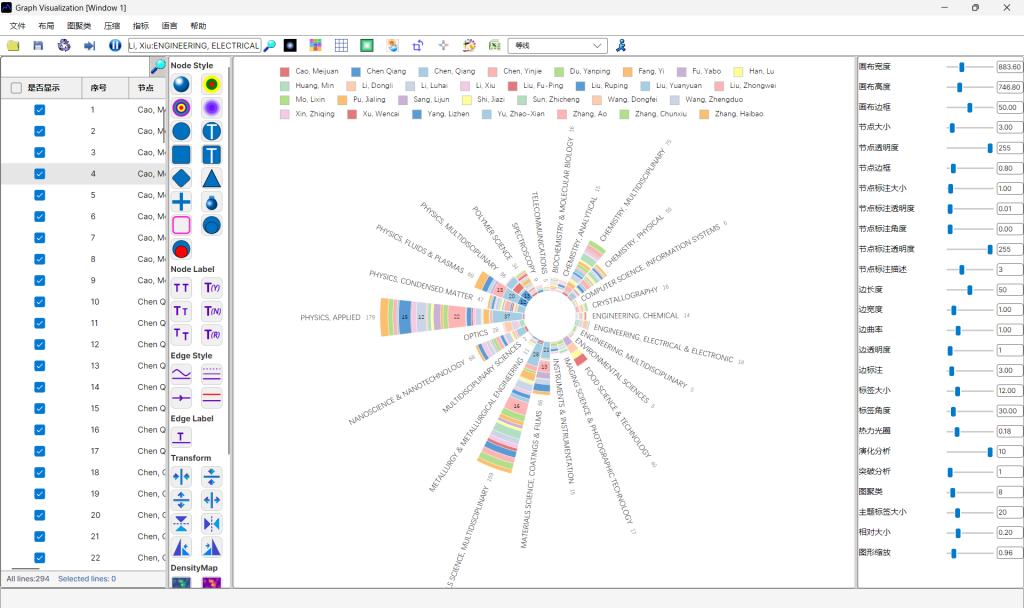Open the 图聚类 menu
1024x608 pixels.
(x=78, y=26)
